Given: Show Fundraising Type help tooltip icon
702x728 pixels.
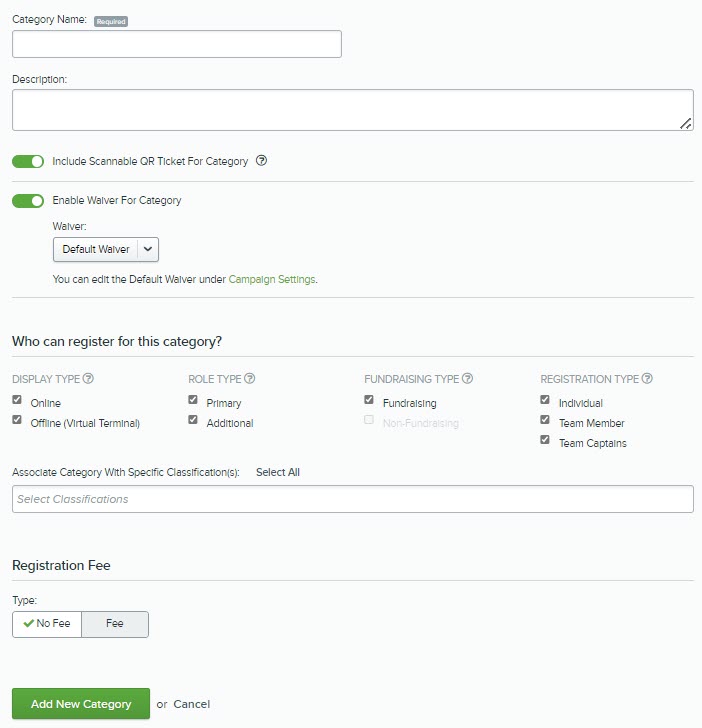Looking at the screenshot, I should (x=468, y=378).
